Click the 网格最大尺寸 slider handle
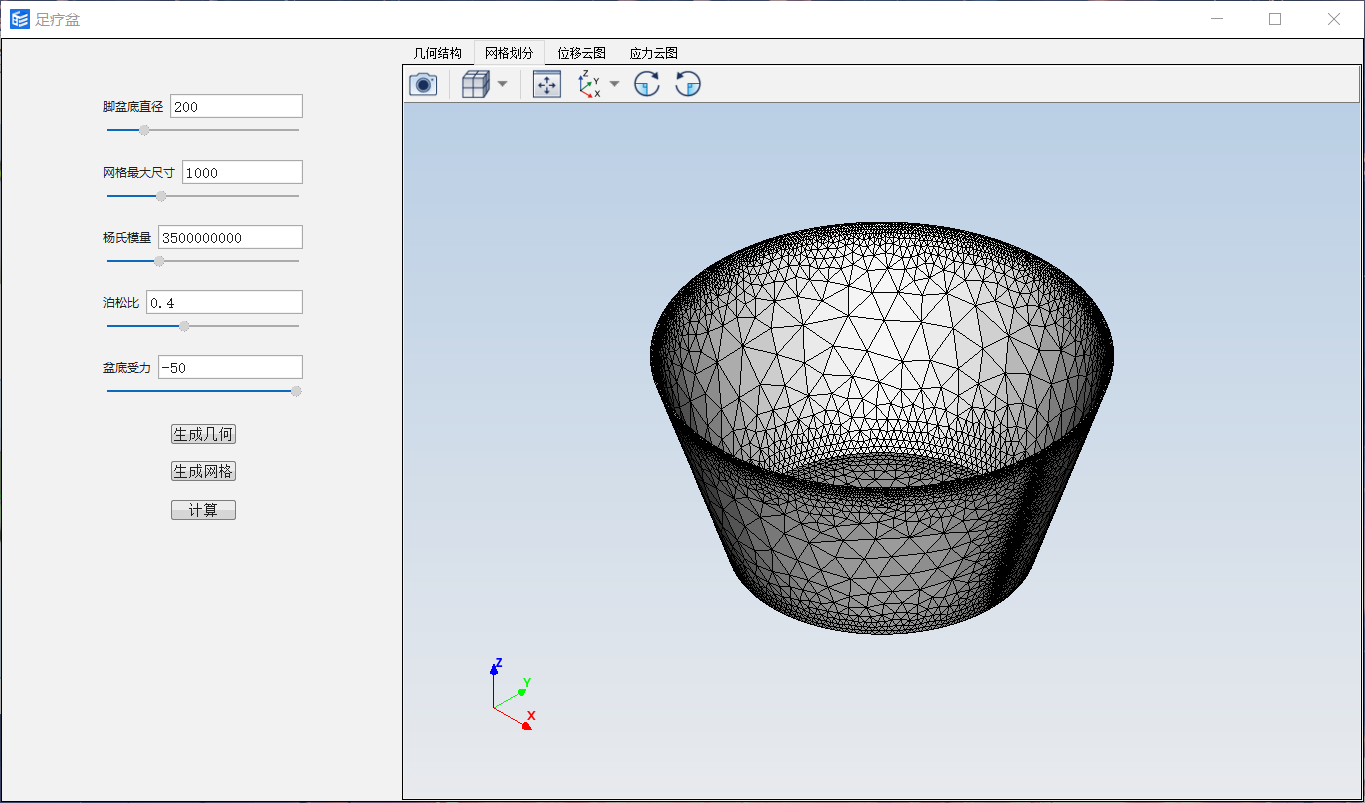Image resolution: width=1365 pixels, height=803 pixels. 161,196
